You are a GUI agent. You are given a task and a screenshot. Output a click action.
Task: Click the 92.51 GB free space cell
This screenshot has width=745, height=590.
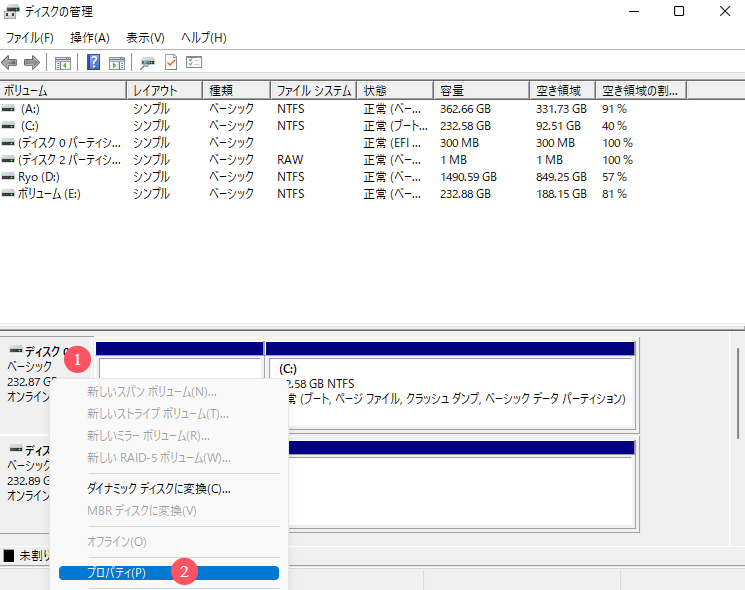(558, 126)
